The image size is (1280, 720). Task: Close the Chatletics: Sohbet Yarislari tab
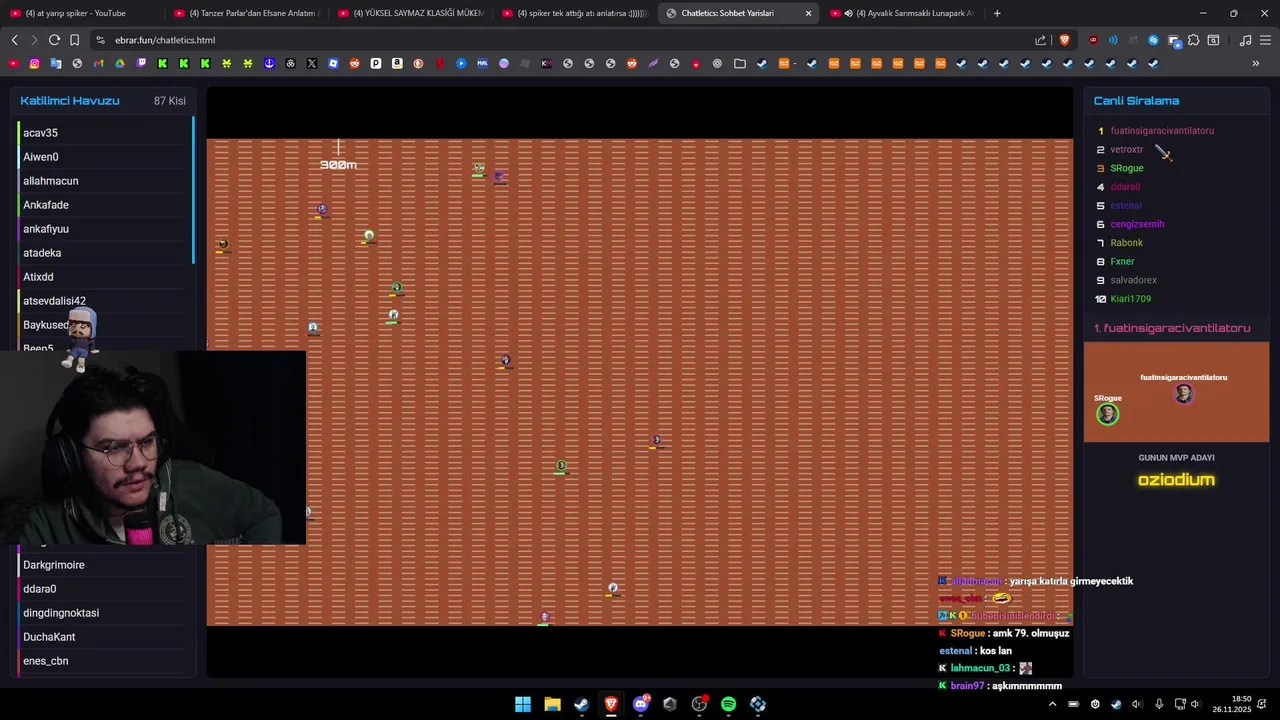[x=808, y=13]
